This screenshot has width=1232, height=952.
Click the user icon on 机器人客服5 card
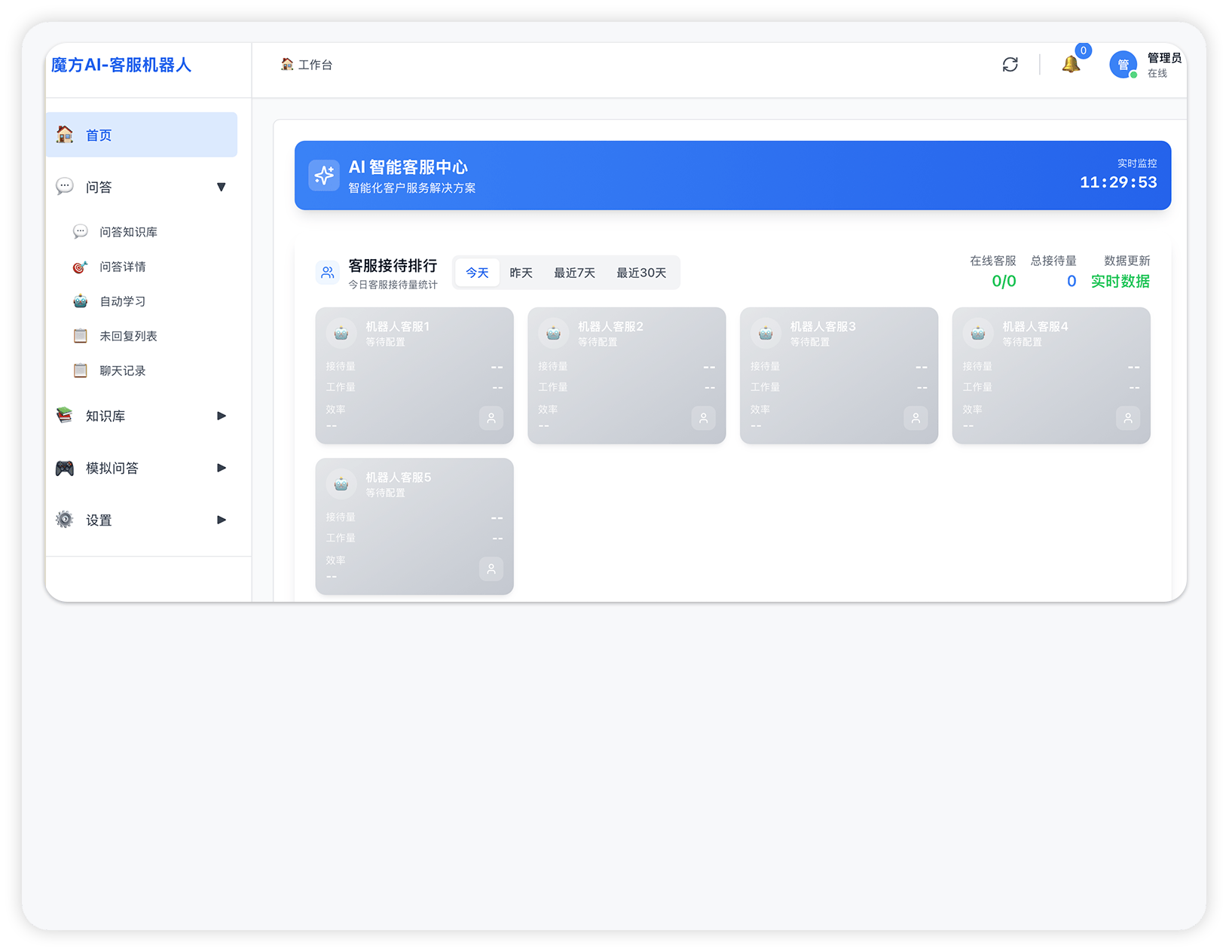(491, 569)
